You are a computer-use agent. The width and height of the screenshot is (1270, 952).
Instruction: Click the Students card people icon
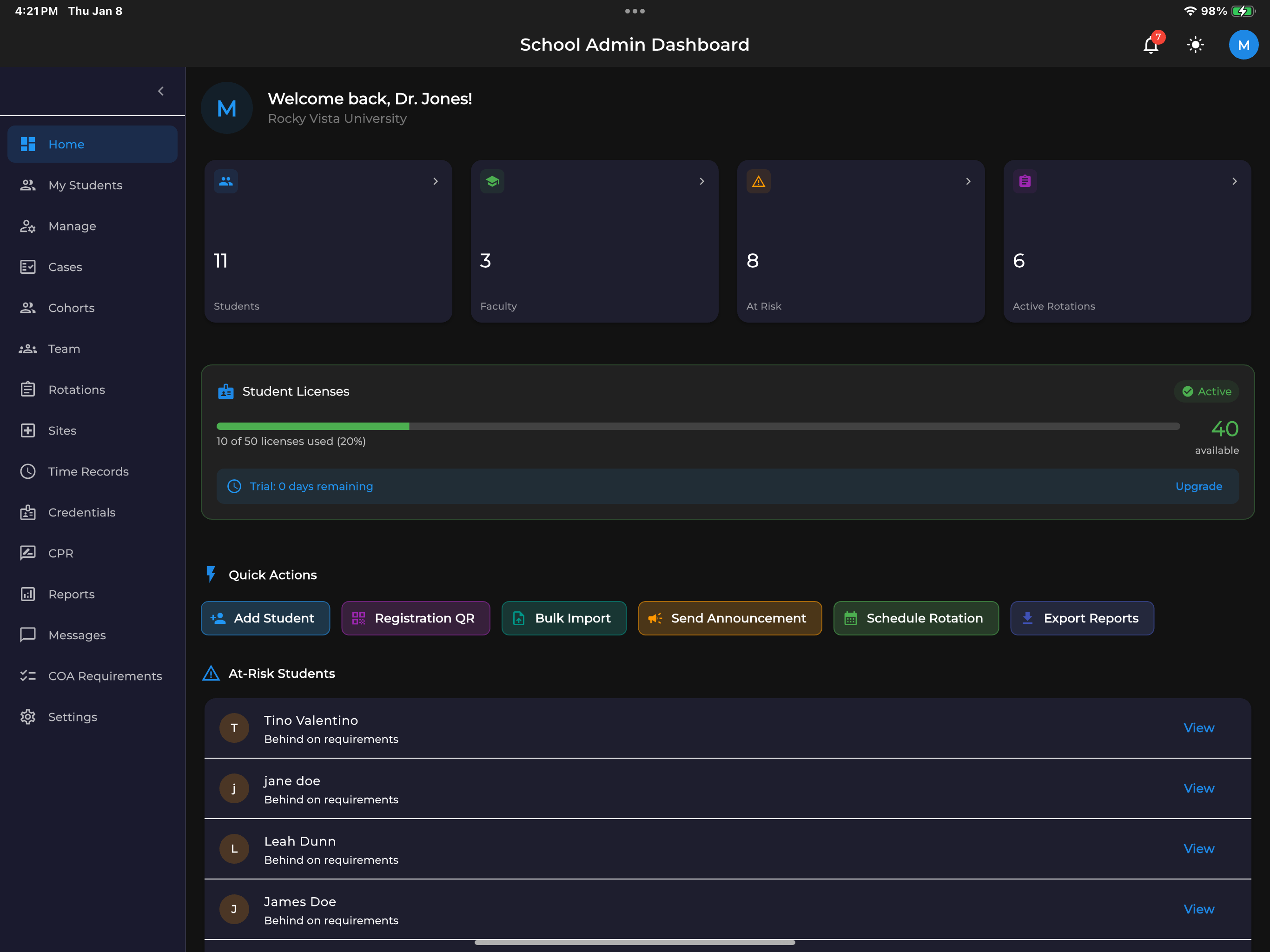pyautogui.click(x=225, y=181)
